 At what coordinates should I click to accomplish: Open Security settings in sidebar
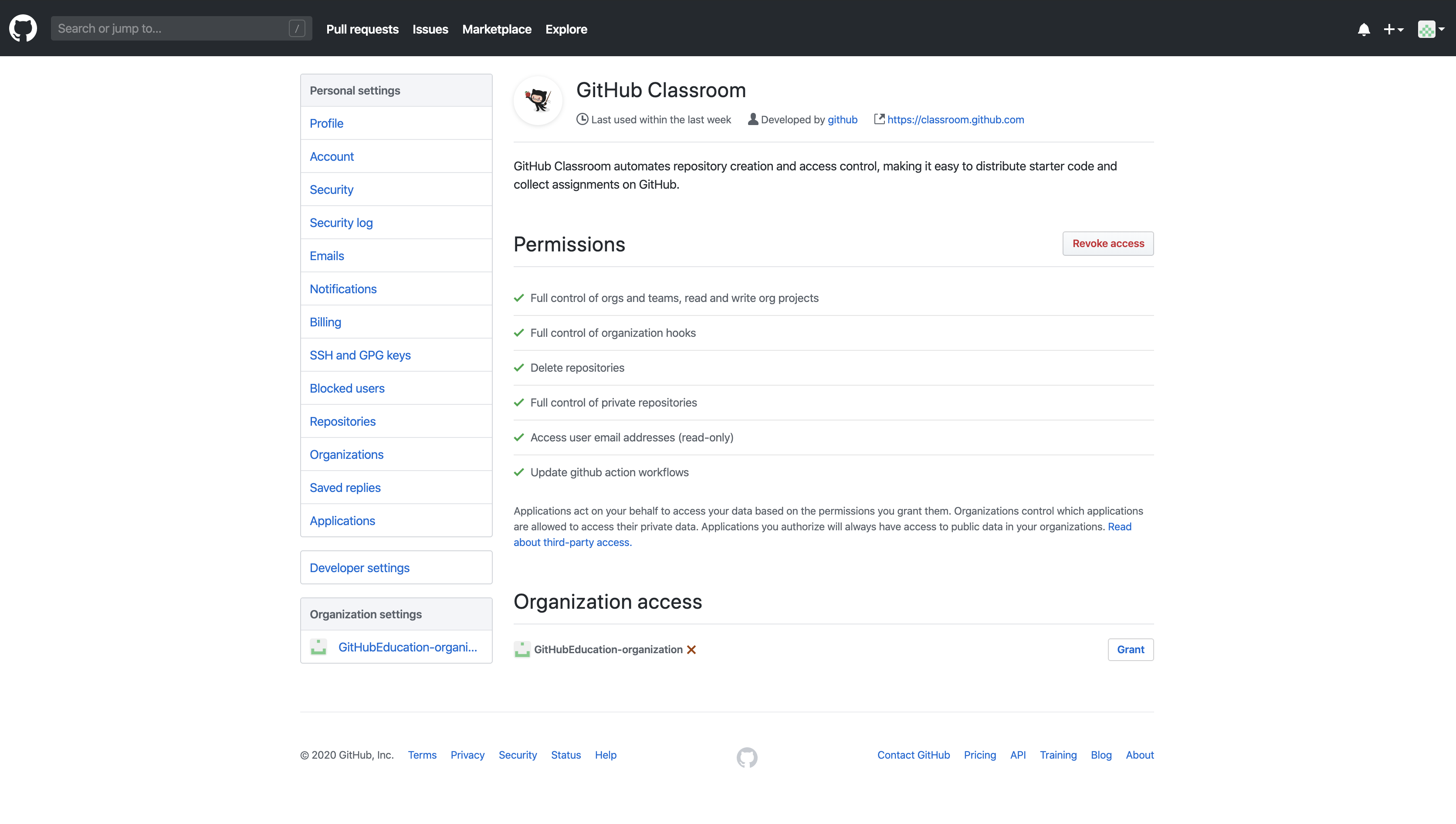[396, 190]
